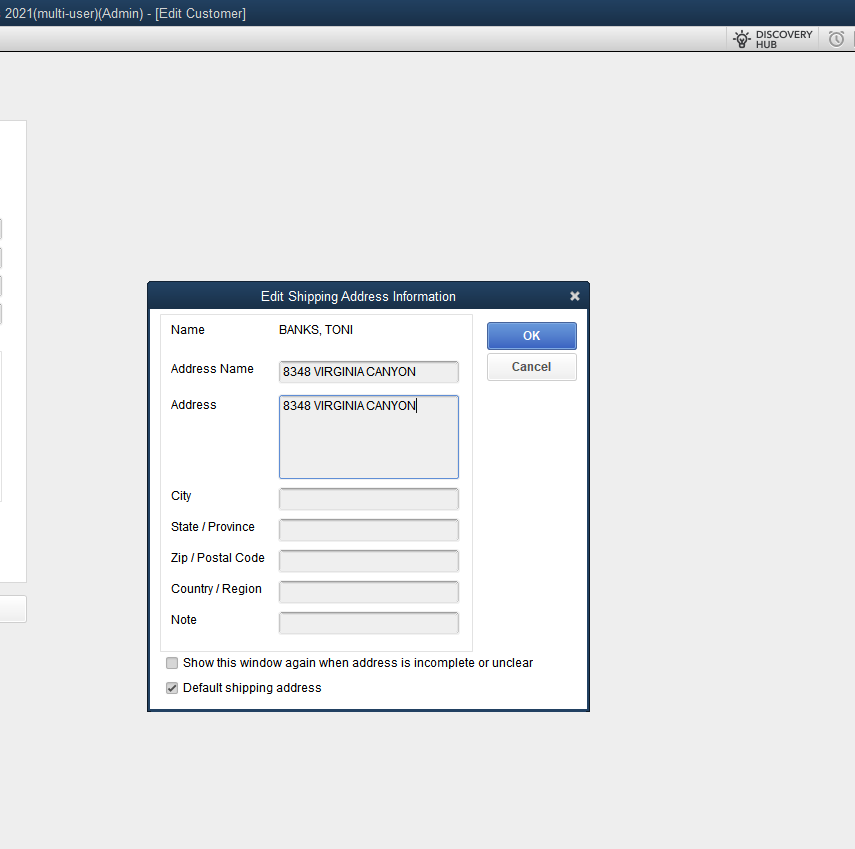Click the Zip / Postal Code field
Image resolution: width=855 pixels, height=849 pixels.
[x=368, y=561]
